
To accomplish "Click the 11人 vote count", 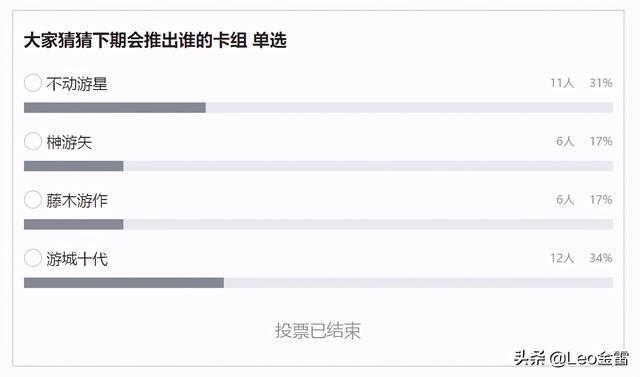I will coord(562,83).
